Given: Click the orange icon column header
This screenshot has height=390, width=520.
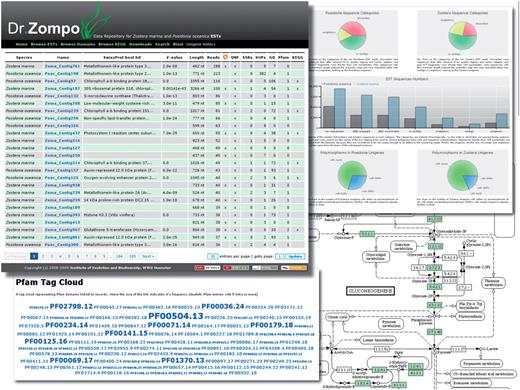Looking at the screenshot, I should (x=225, y=57).
